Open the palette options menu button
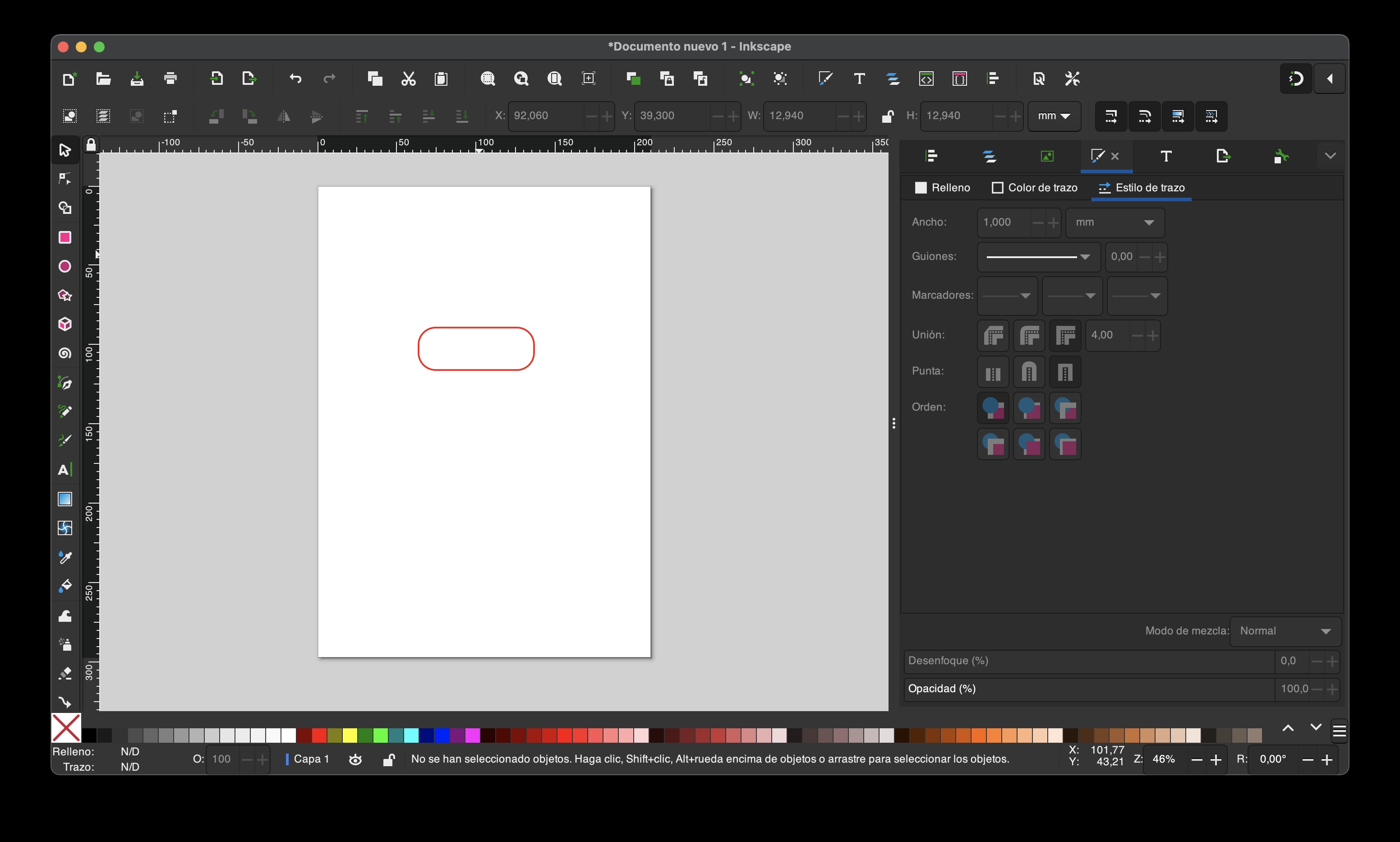Image resolution: width=1400 pixels, height=842 pixels. (1339, 731)
